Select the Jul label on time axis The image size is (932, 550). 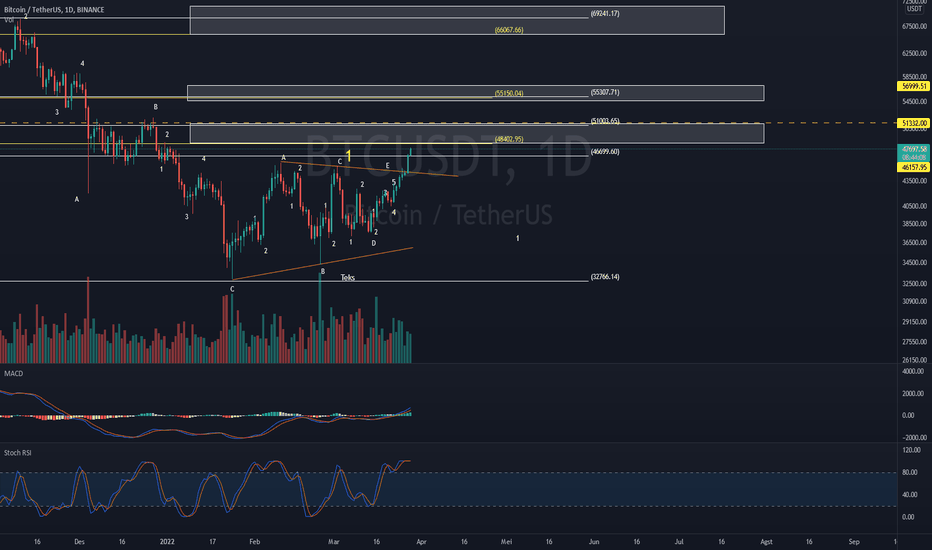tap(679, 542)
